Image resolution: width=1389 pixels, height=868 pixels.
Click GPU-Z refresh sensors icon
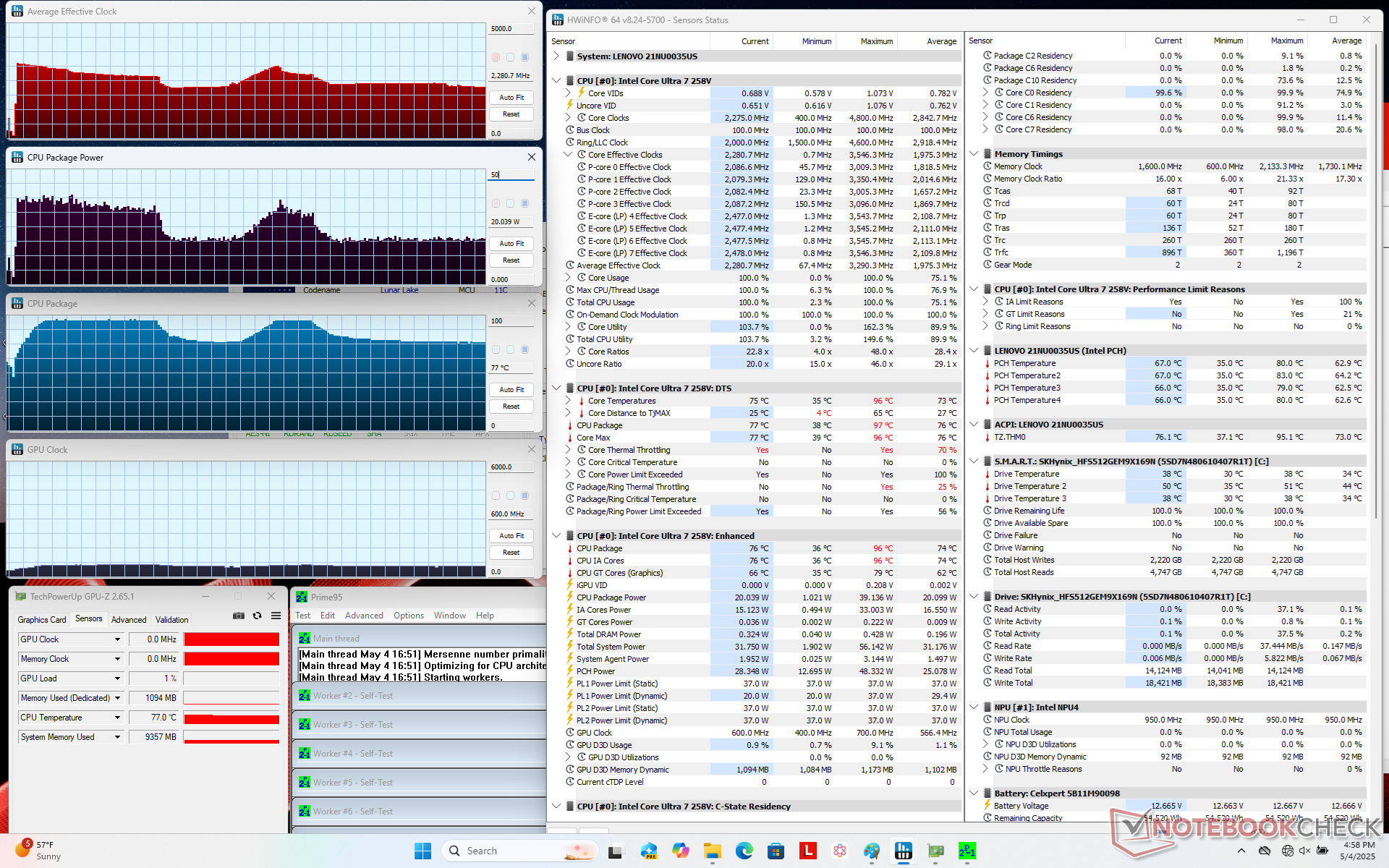[x=257, y=616]
